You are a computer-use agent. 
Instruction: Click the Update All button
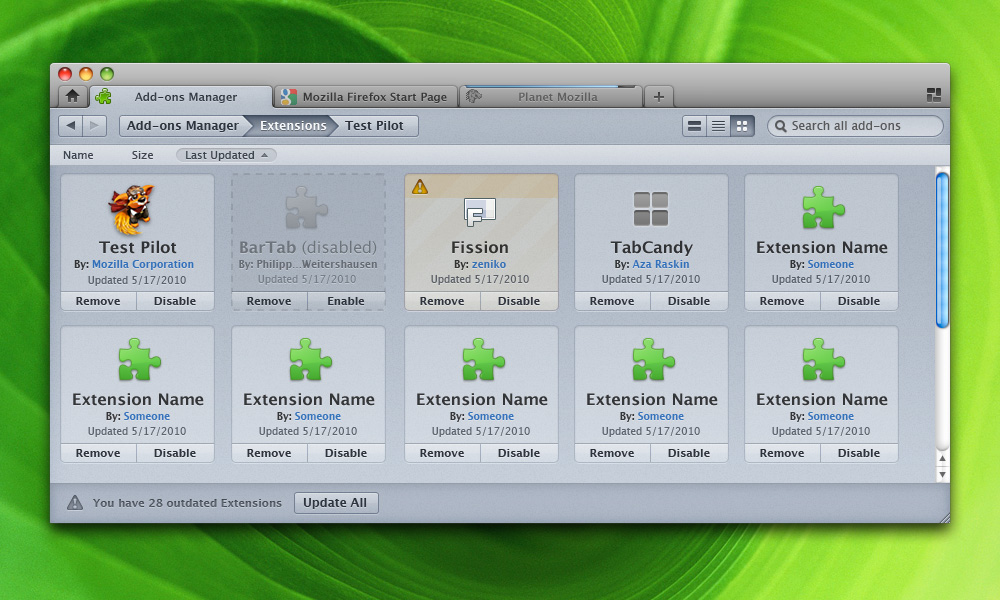[x=336, y=503]
